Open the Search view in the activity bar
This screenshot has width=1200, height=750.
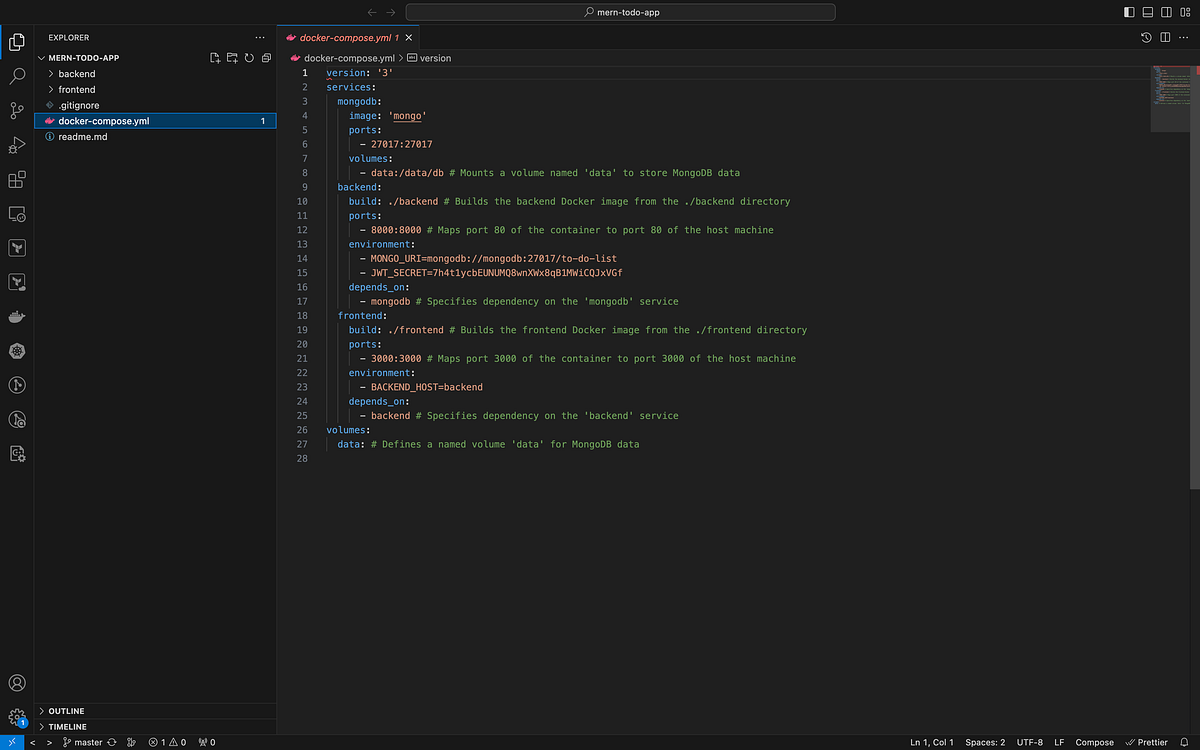tap(16, 76)
